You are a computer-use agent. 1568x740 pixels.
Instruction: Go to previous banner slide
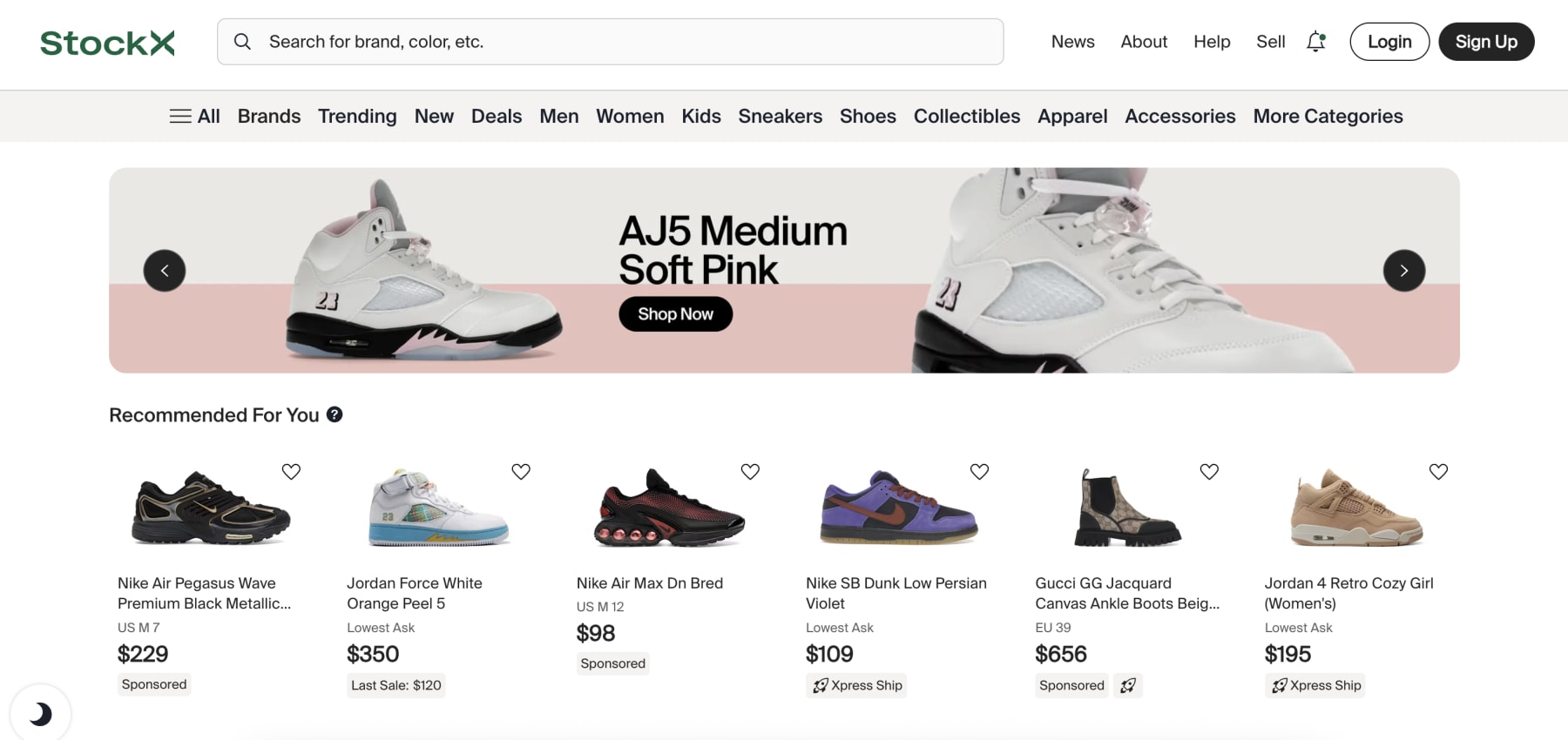click(x=165, y=271)
